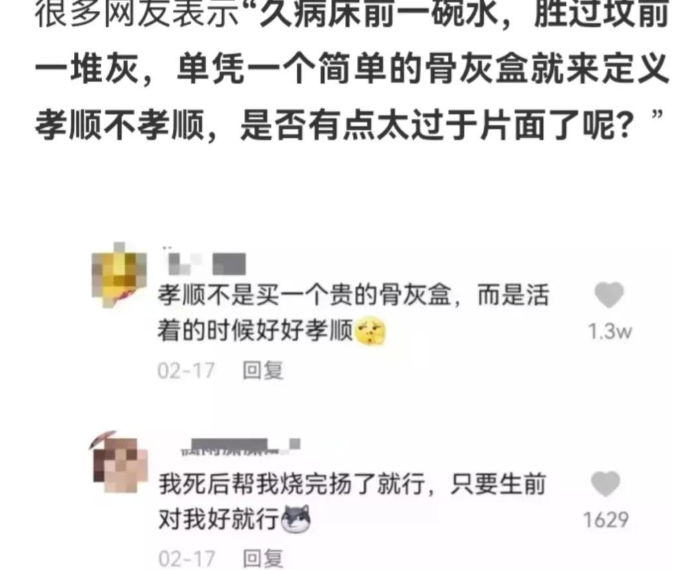685x570 pixels.
Task: Like the comment about 贵的骨灰盒
Action: [609, 295]
